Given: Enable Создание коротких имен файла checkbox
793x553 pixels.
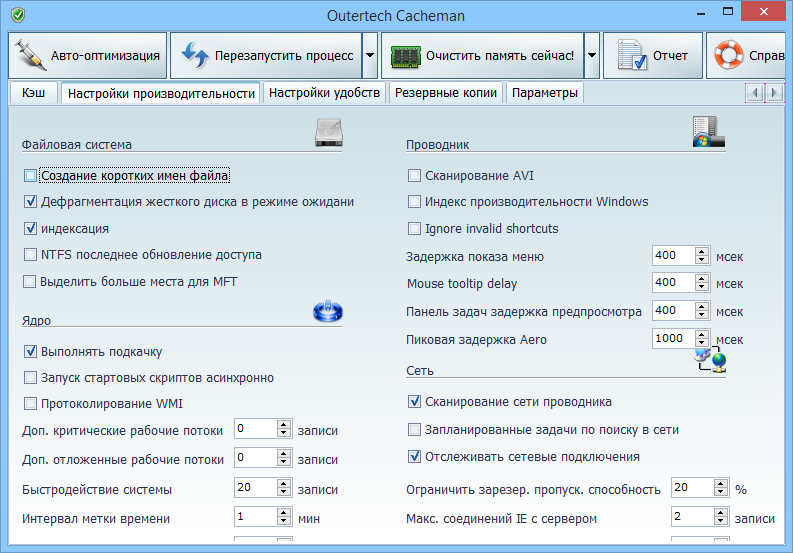Looking at the screenshot, I should coord(30,176).
